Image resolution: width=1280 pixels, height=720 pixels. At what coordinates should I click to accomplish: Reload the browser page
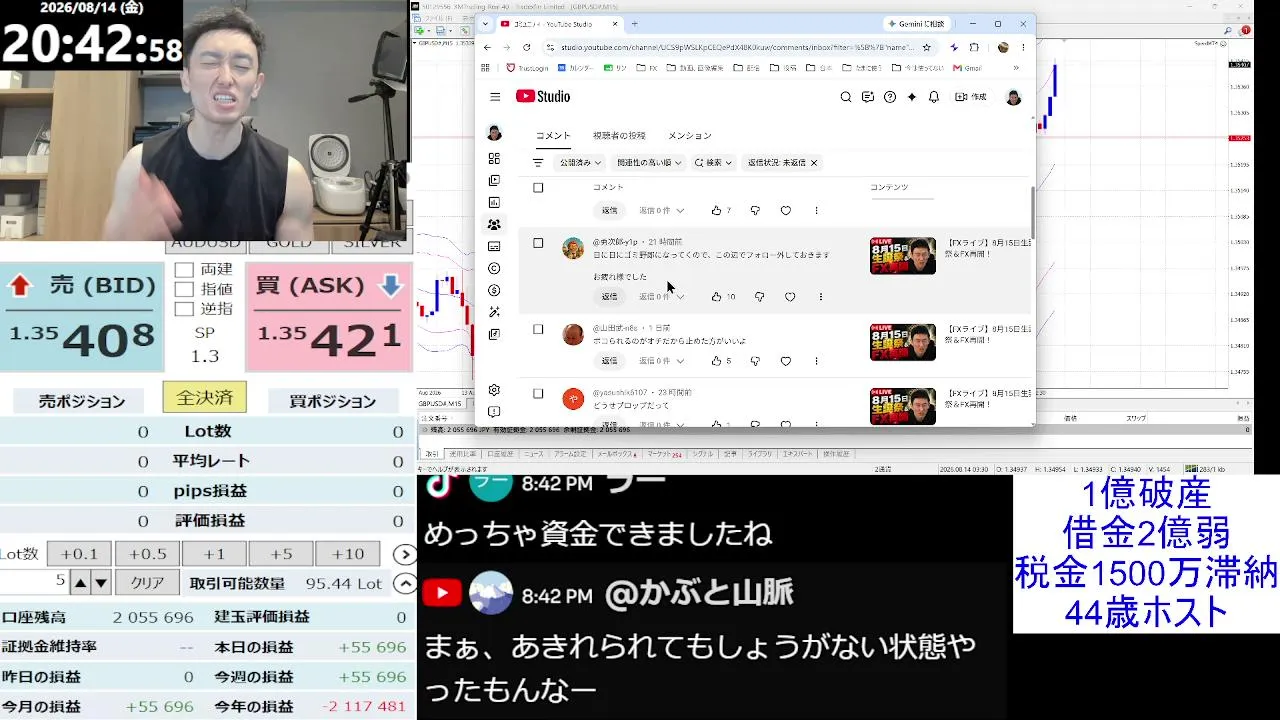point(527,47)
